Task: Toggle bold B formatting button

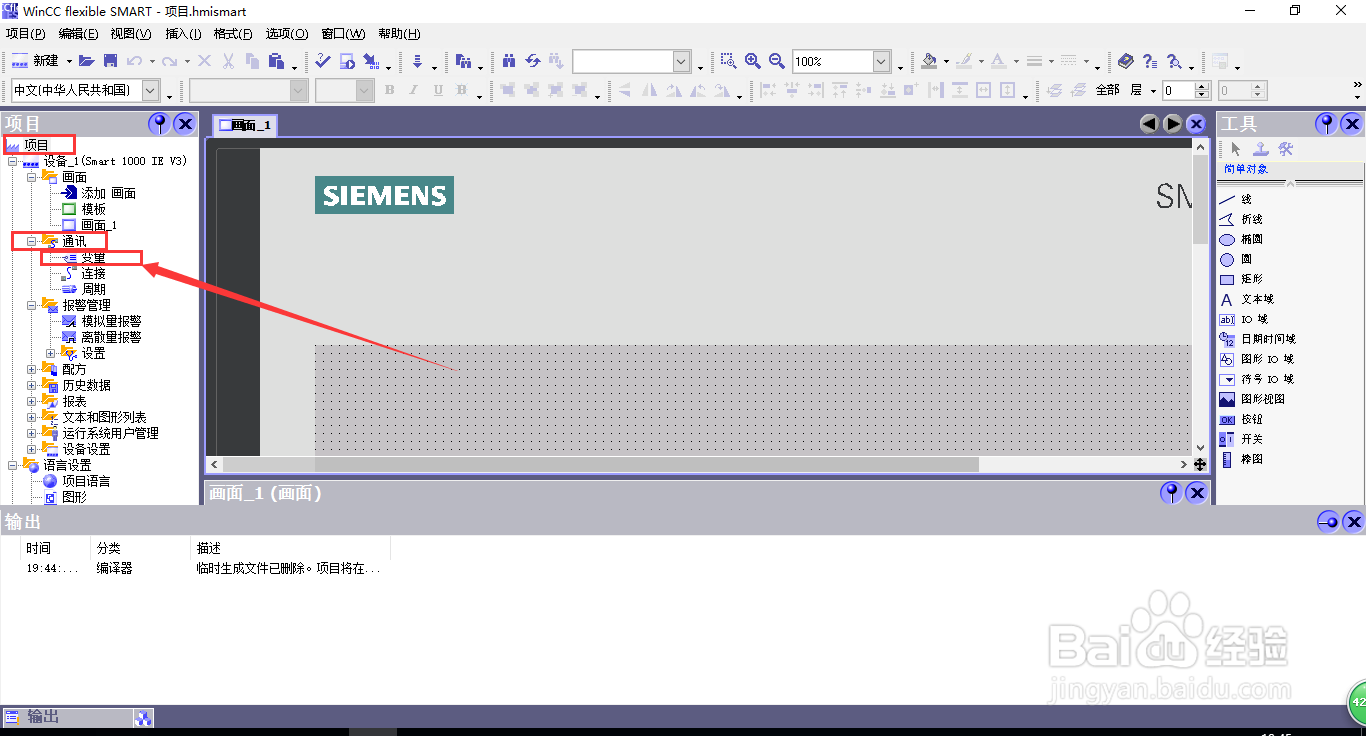Action: (x=390, y=90)
